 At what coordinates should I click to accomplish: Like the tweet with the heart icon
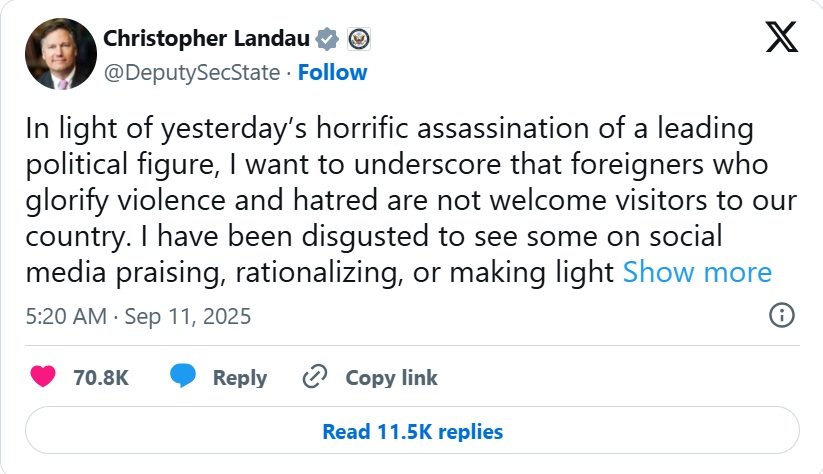tap(43, 377)
